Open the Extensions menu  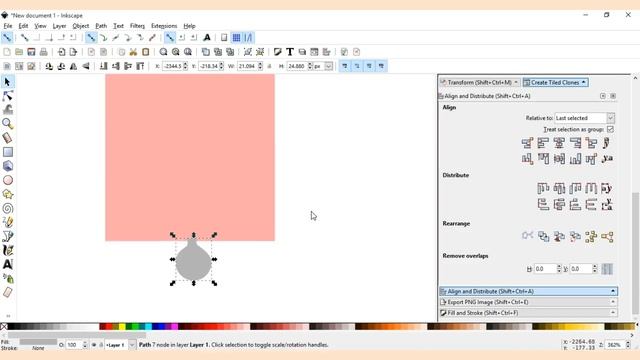pos(164,26)
